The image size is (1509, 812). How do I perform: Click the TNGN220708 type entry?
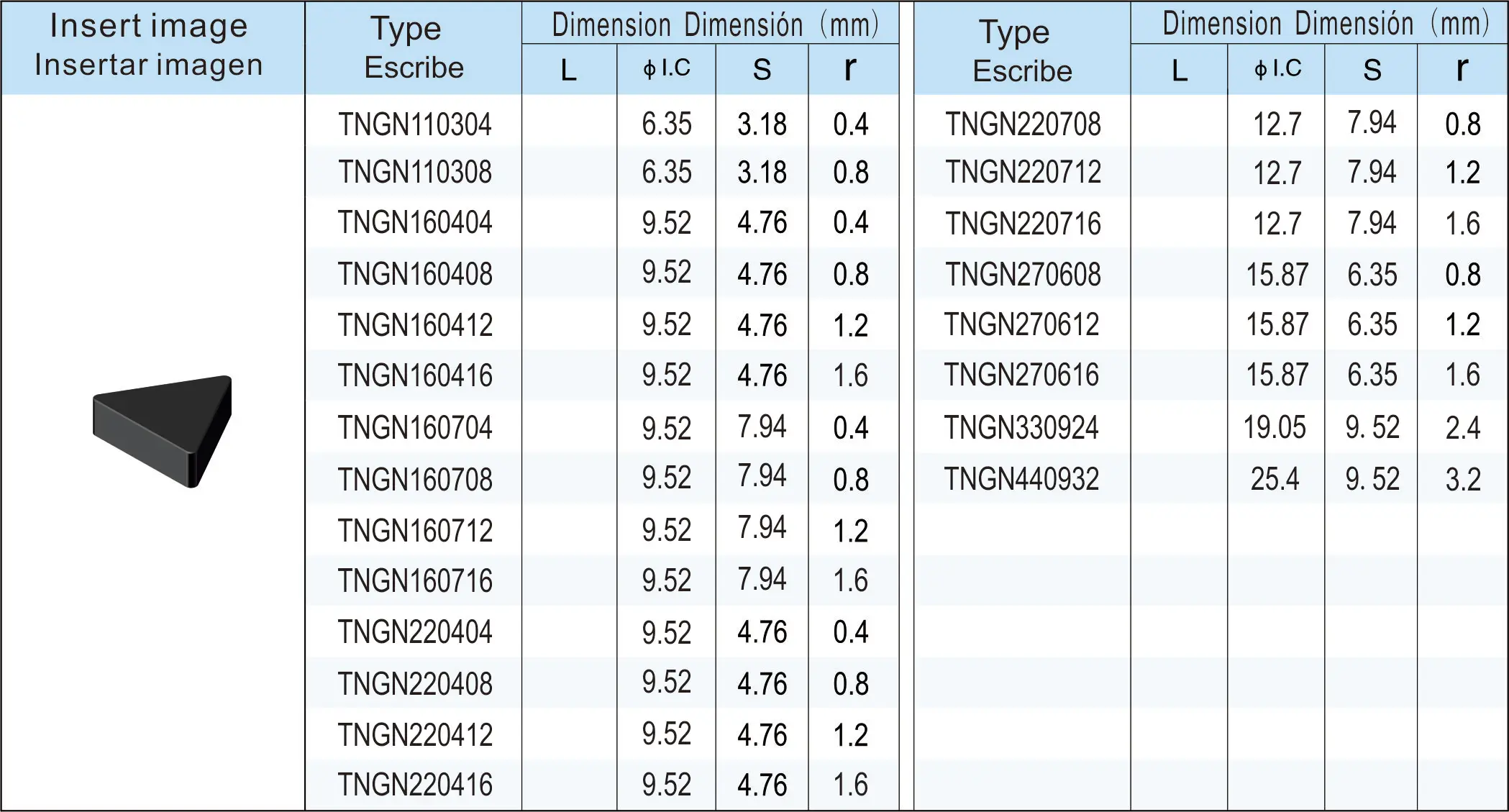click(1023, 124)
